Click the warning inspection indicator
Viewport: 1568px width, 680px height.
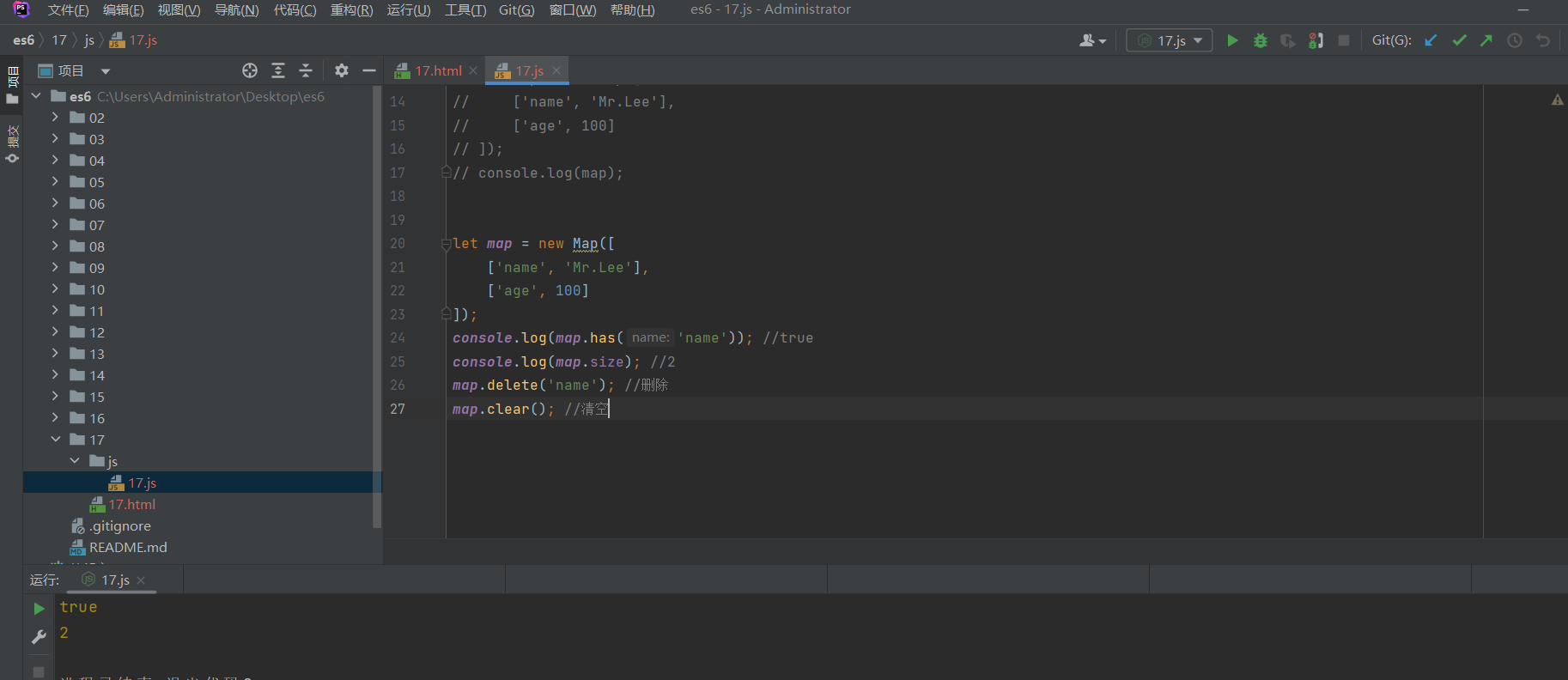pos(1557,100)
